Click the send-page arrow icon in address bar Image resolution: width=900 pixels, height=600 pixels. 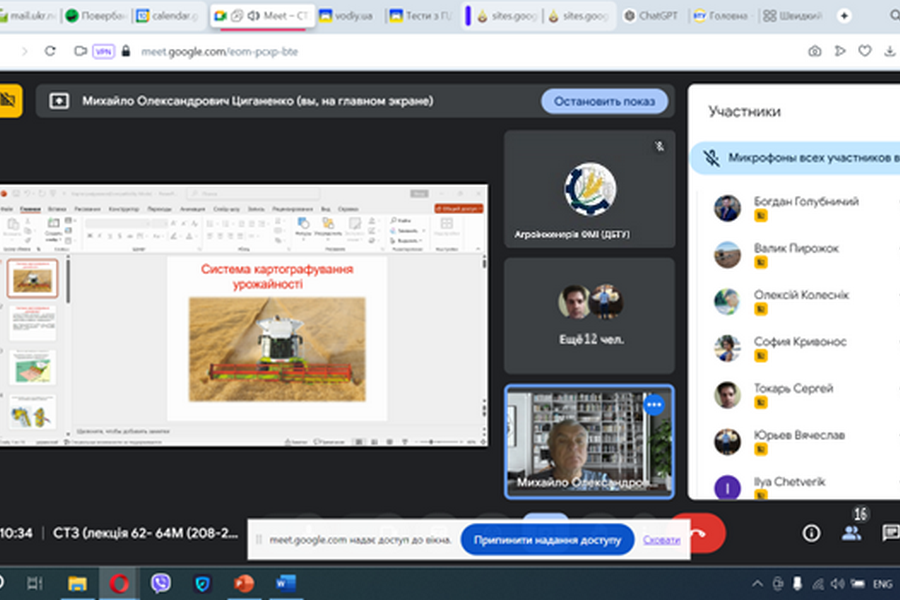tap(840, 51)
